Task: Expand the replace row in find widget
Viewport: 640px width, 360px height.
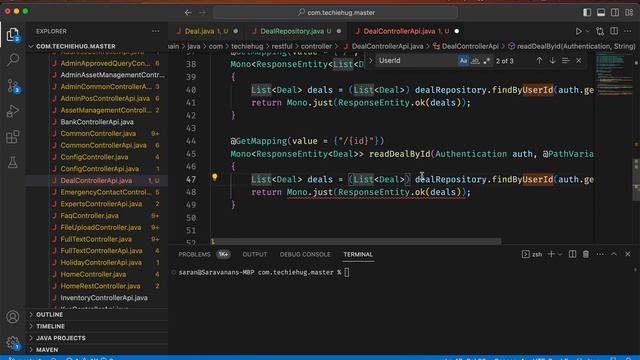Action: pyautogui.click(x=371, y=60)
